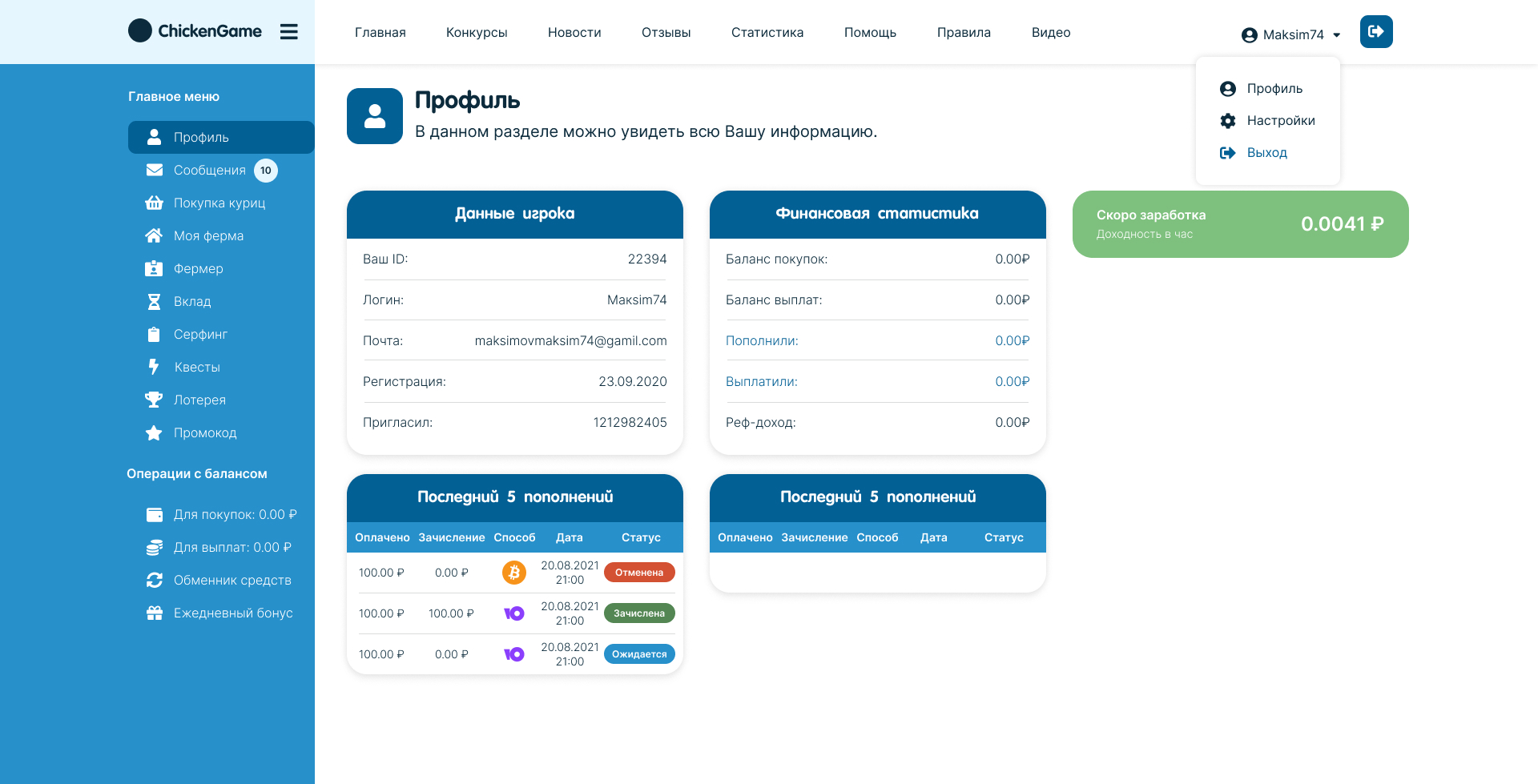This screenshot has height=784, width=1538.
Task: Expand the Maksim74 account dropdown arrow
Action: [1336, 35]
